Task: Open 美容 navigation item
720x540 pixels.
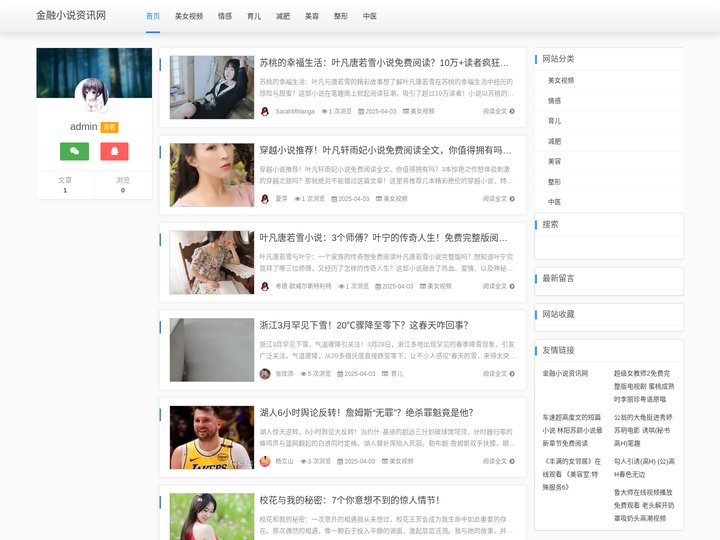Action: pos(312,16)
